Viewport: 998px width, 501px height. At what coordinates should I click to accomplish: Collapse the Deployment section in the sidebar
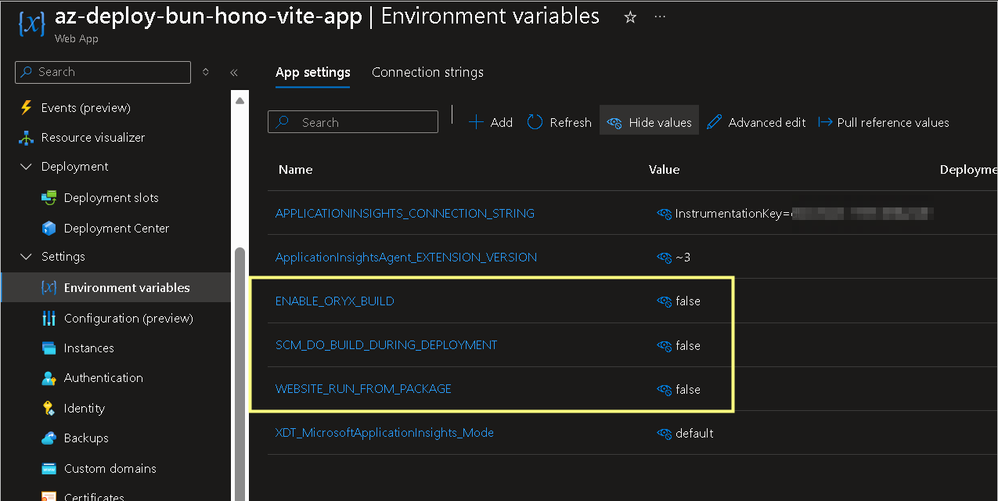[26, 167]
